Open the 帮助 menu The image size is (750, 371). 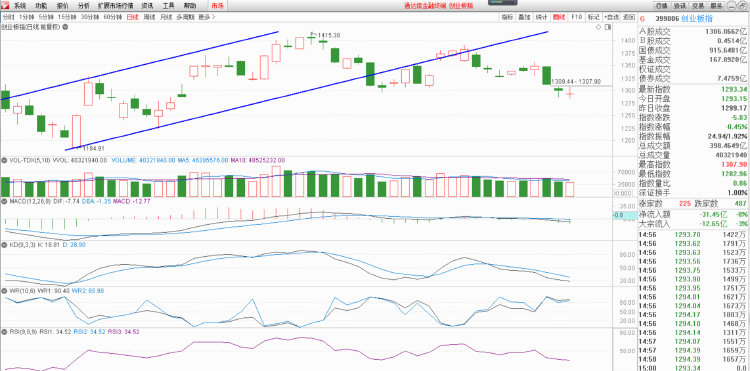point(189,6)
